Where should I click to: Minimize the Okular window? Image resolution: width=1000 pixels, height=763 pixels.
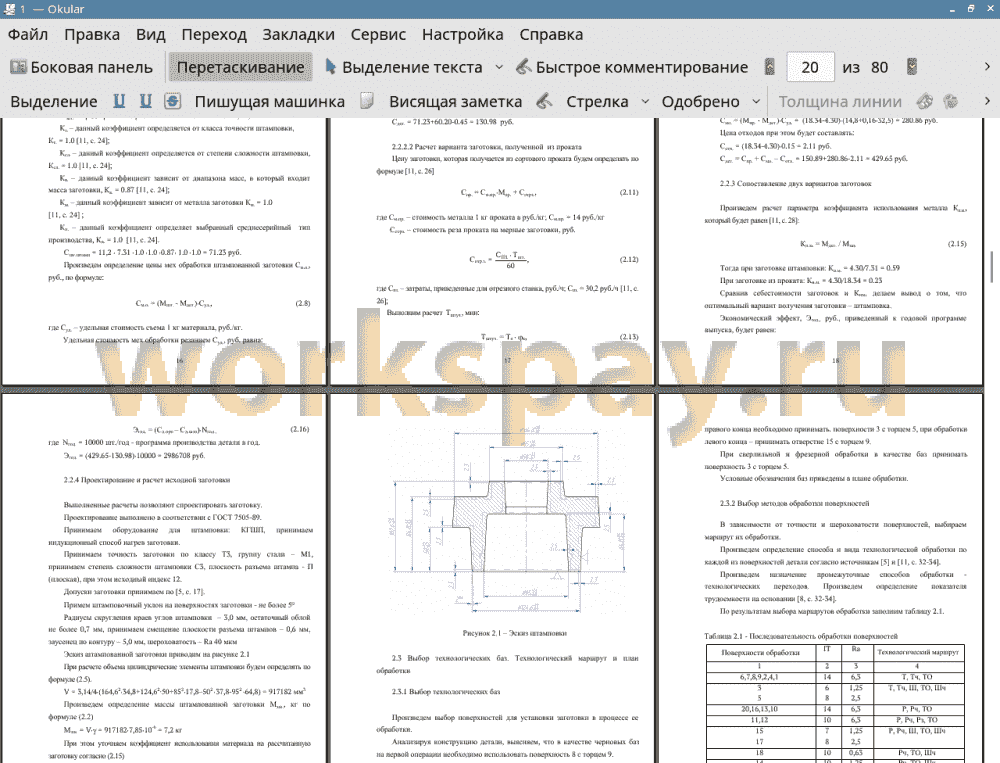pyautogui.click(x=952, y=9)
